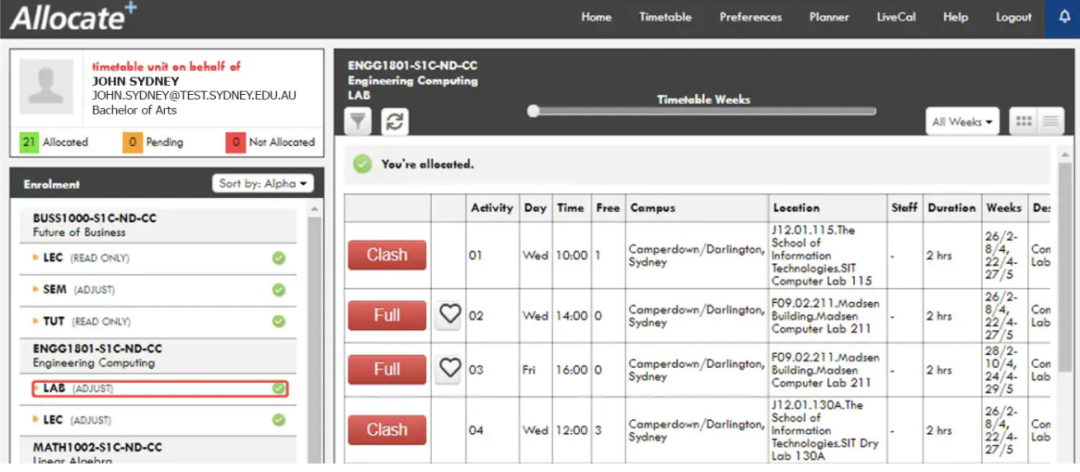Click John Sydney's profile avatar

(x=46, y=86)
